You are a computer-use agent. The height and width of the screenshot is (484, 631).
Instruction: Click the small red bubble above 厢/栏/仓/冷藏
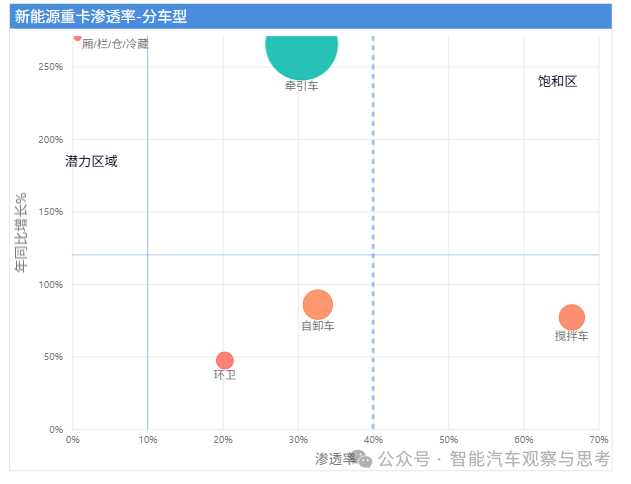[x=77, y=36]
